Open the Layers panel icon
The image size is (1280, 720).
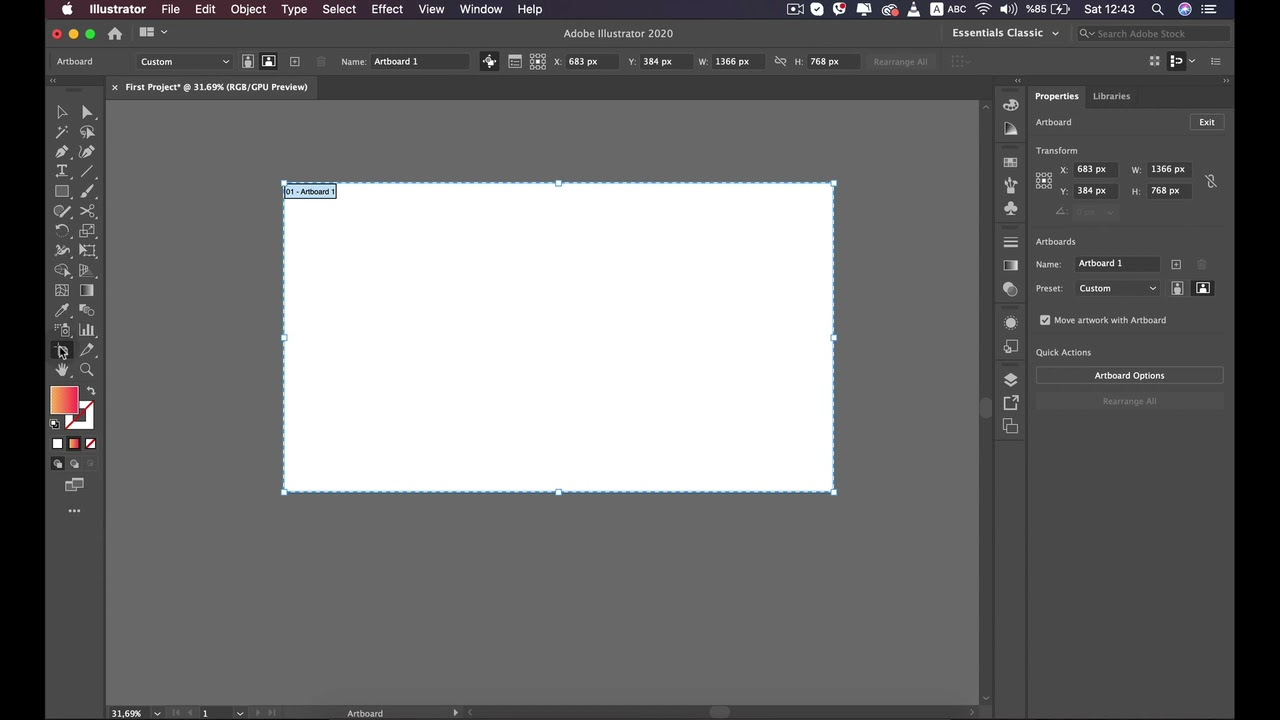click(x=1011, y=380)
